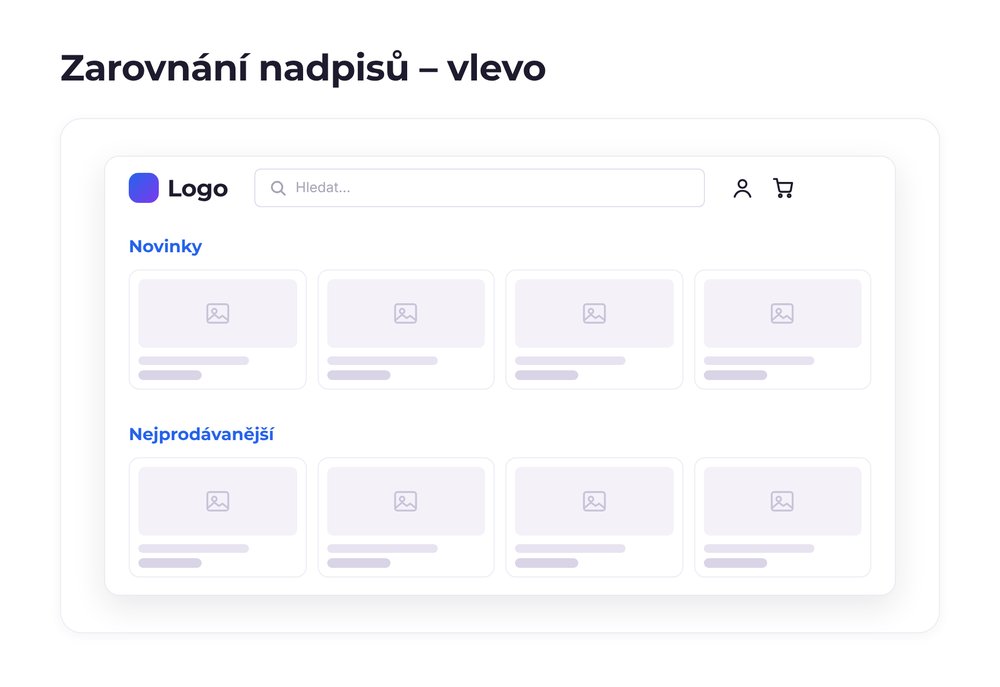Open the first product thumbnail under Novinky
The image size is (1000, 687).
[217, 313]
